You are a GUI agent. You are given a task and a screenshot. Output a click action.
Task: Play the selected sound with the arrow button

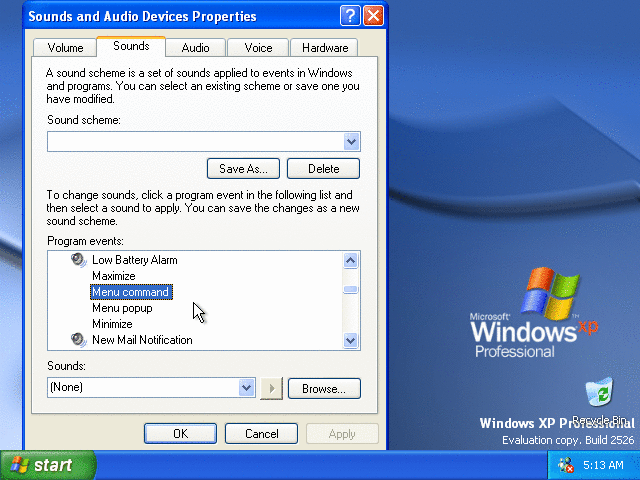click(271, 388)
